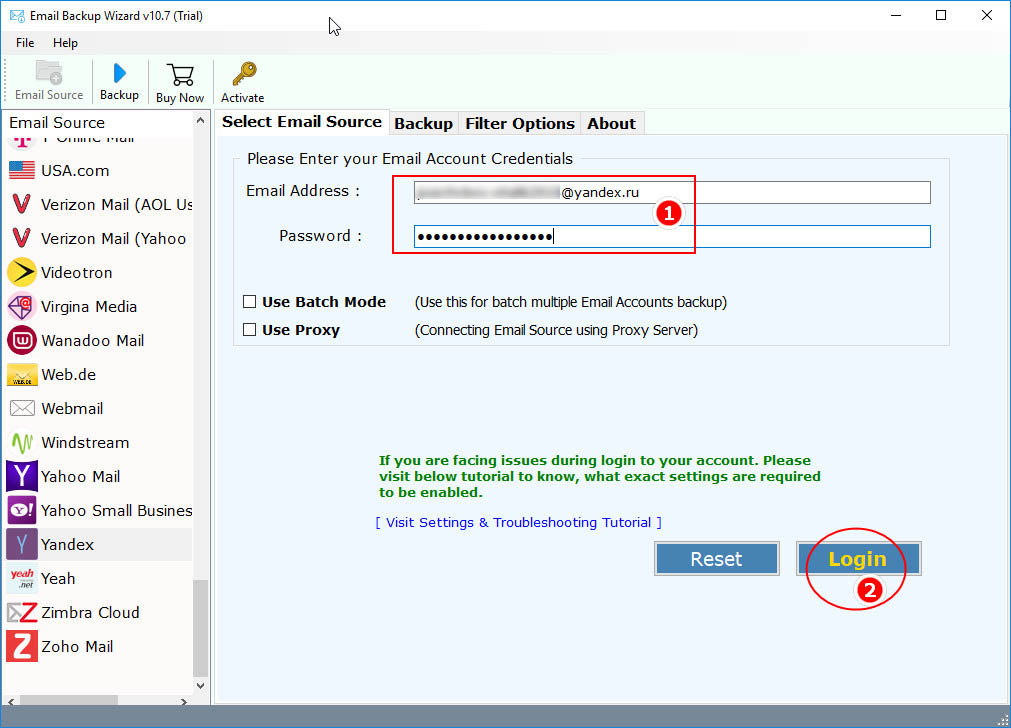Click the horizontal scrollbar thumb under source list
The height and width of the screenshot is (728, 1011).
[x=69, y=702]
